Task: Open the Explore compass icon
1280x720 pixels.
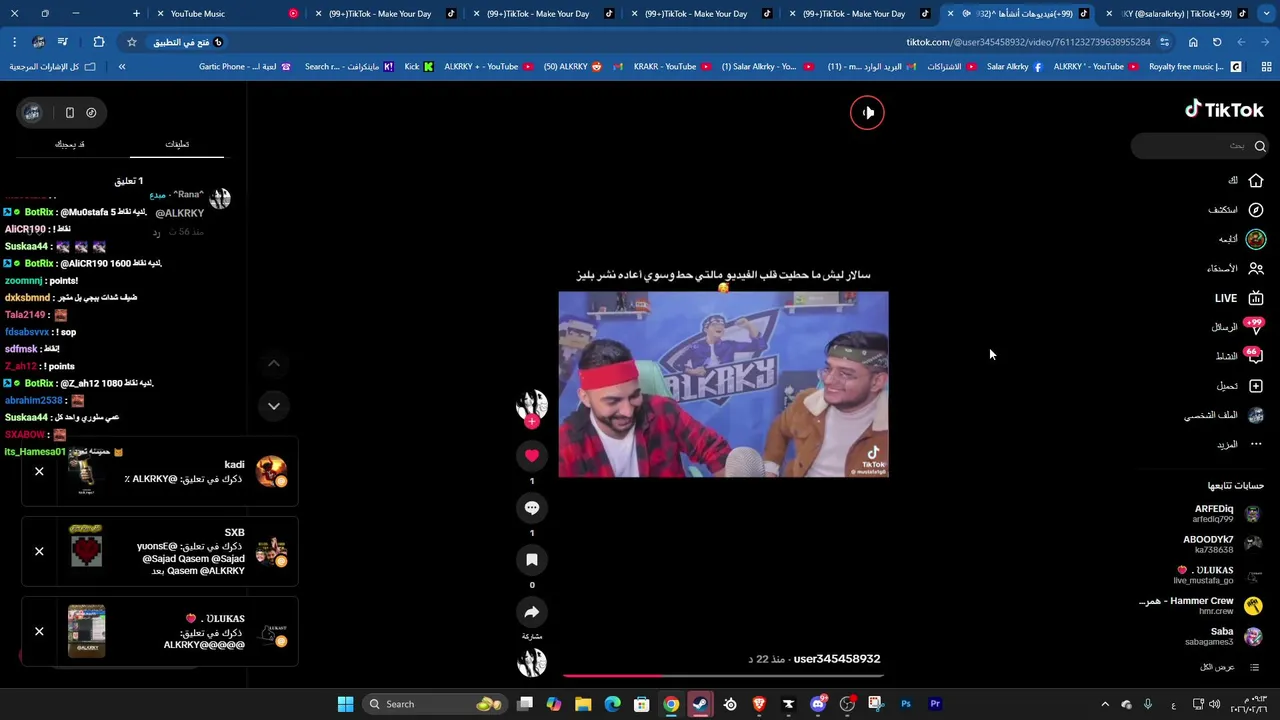Action: click(1256, 210)
